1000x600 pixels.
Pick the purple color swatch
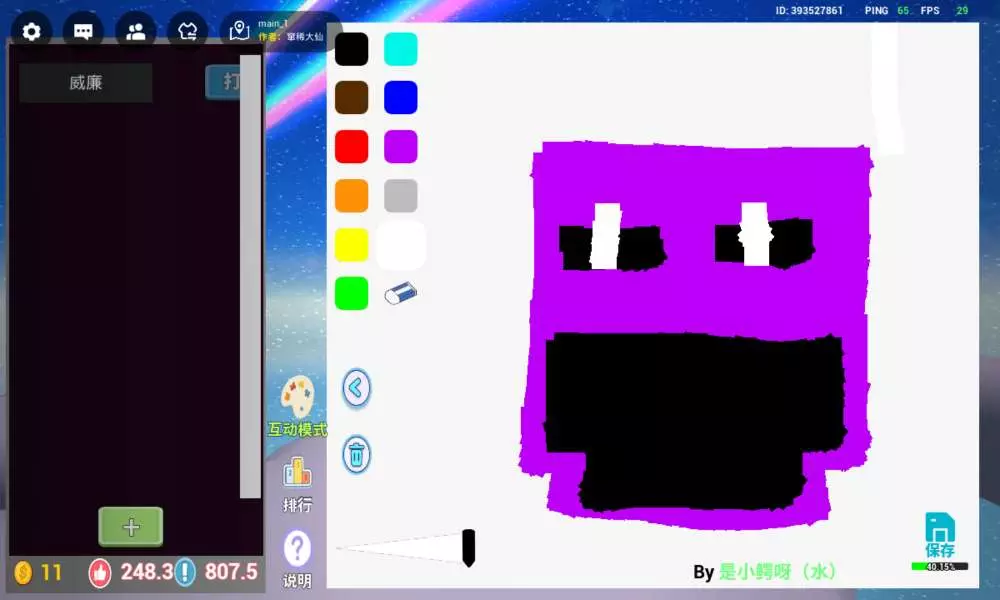(401, 147)
